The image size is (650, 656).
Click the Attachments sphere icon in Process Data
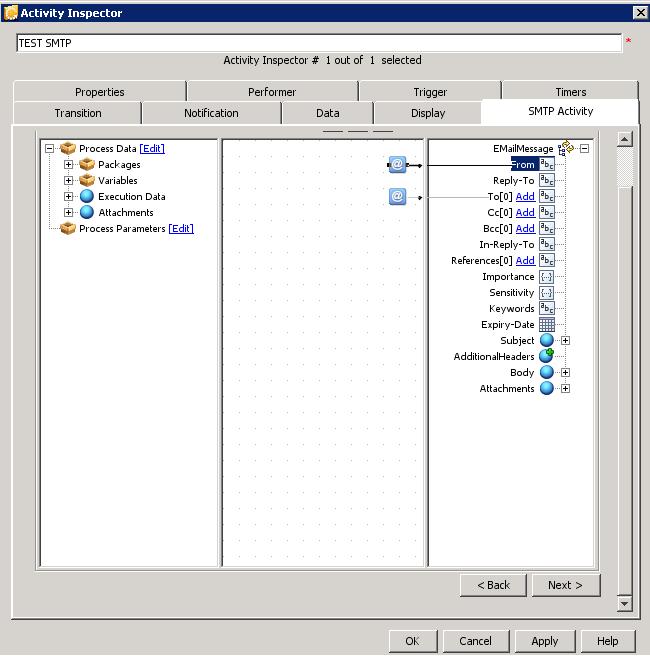pos(87,212)
